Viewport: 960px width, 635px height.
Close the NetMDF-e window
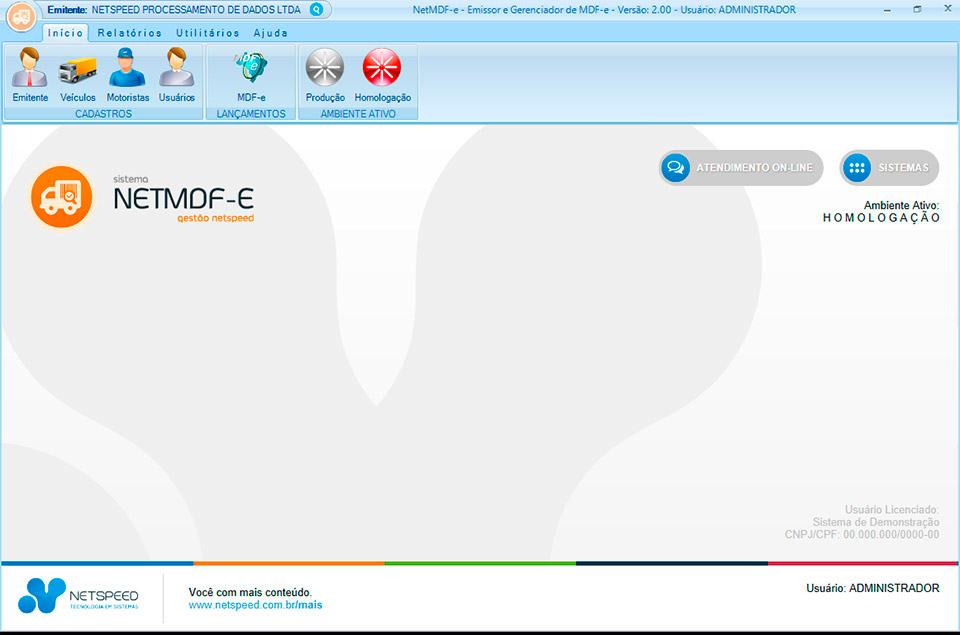[x=947, y=10]
